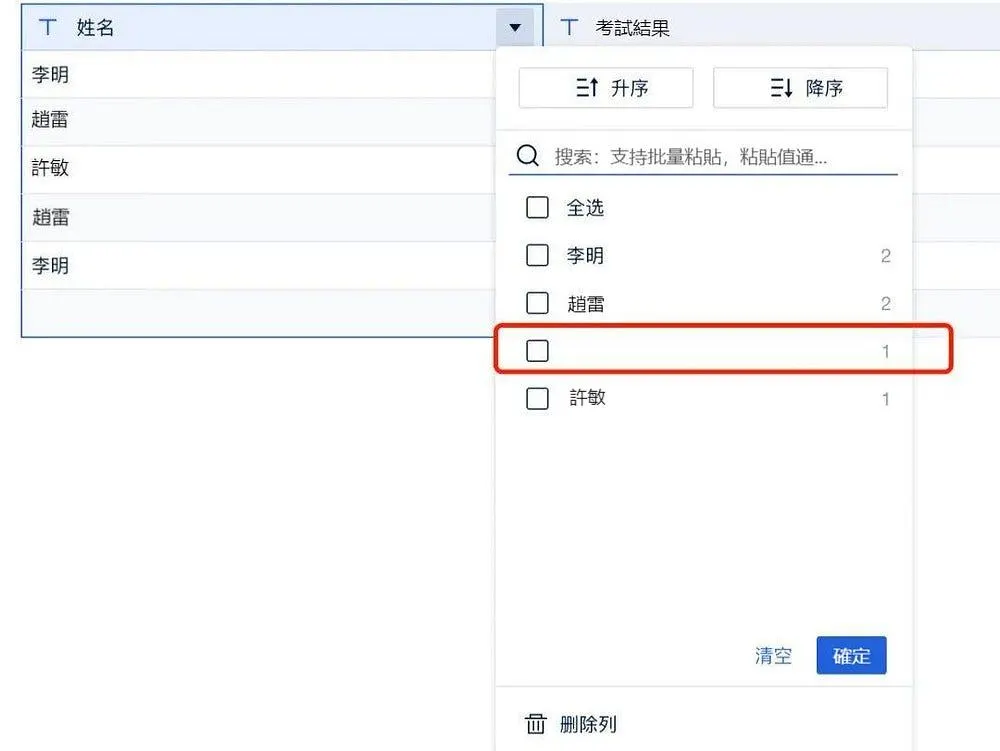This screenshot has width=1000, height=751.
Task: Focus the 搜索 filter input field
Action: (x=703, y=156)
